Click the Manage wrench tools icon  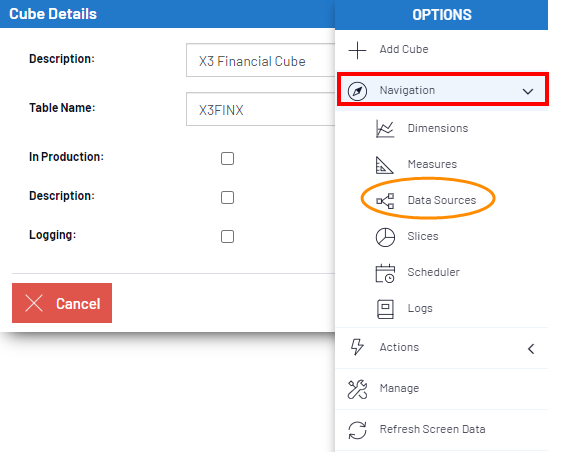click(x=357, y=389)
